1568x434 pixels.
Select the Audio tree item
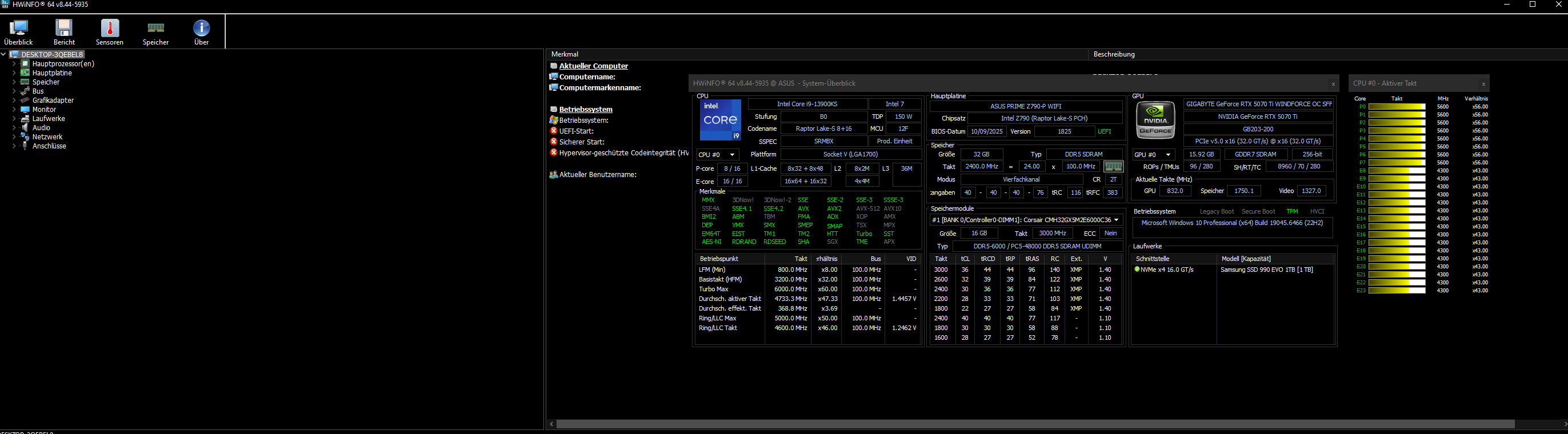coord(41,128)
